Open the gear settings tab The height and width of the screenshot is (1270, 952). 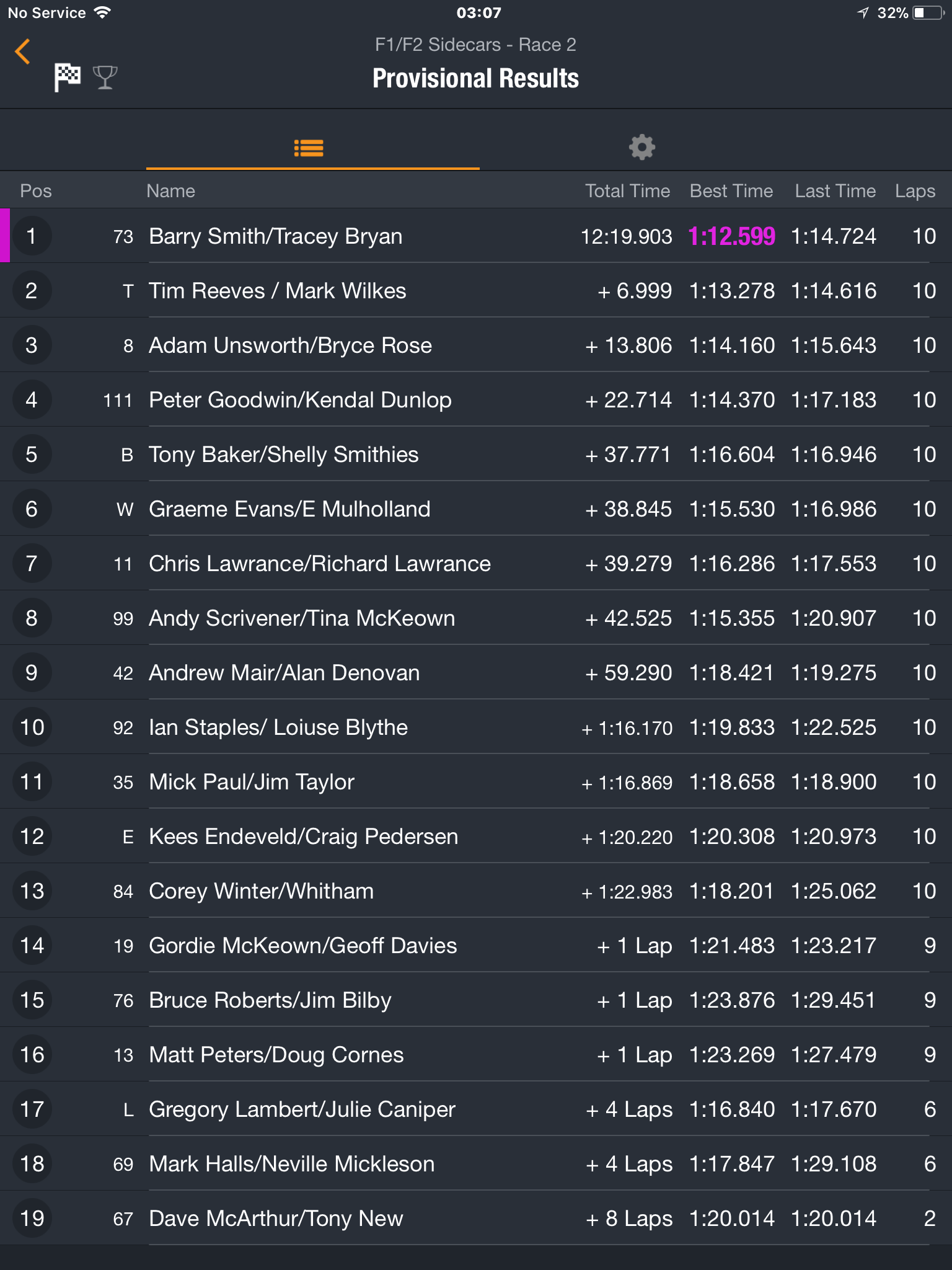pos(642,148)
